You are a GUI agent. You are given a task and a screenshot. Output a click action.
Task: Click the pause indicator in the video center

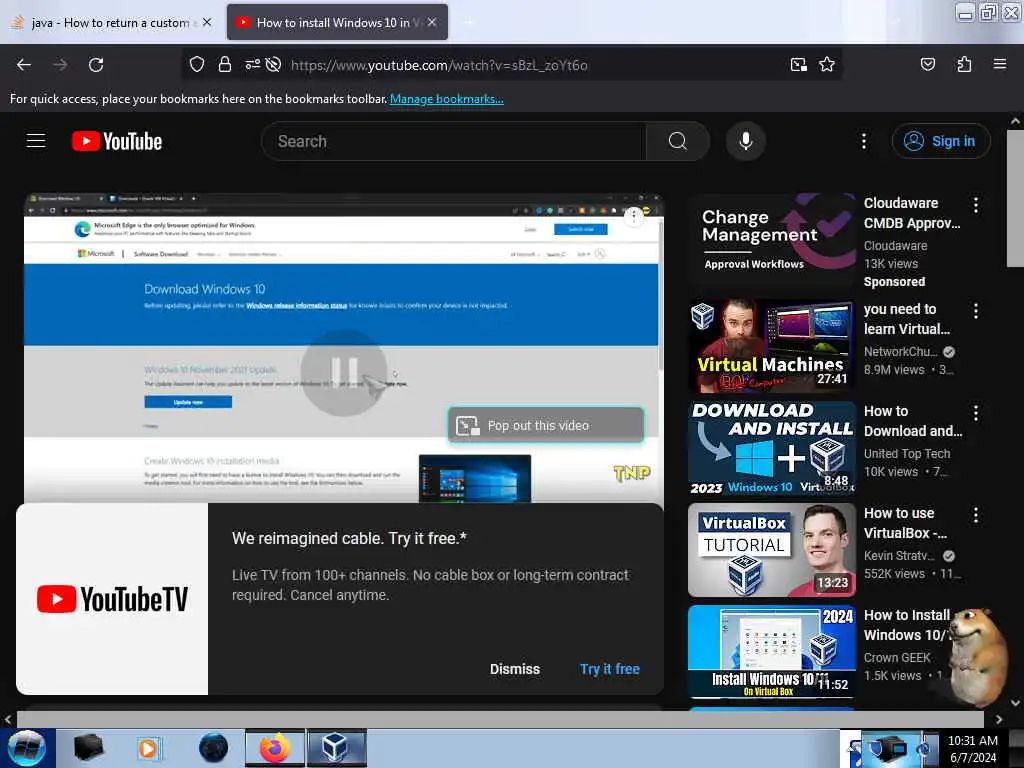pos(344,372)
